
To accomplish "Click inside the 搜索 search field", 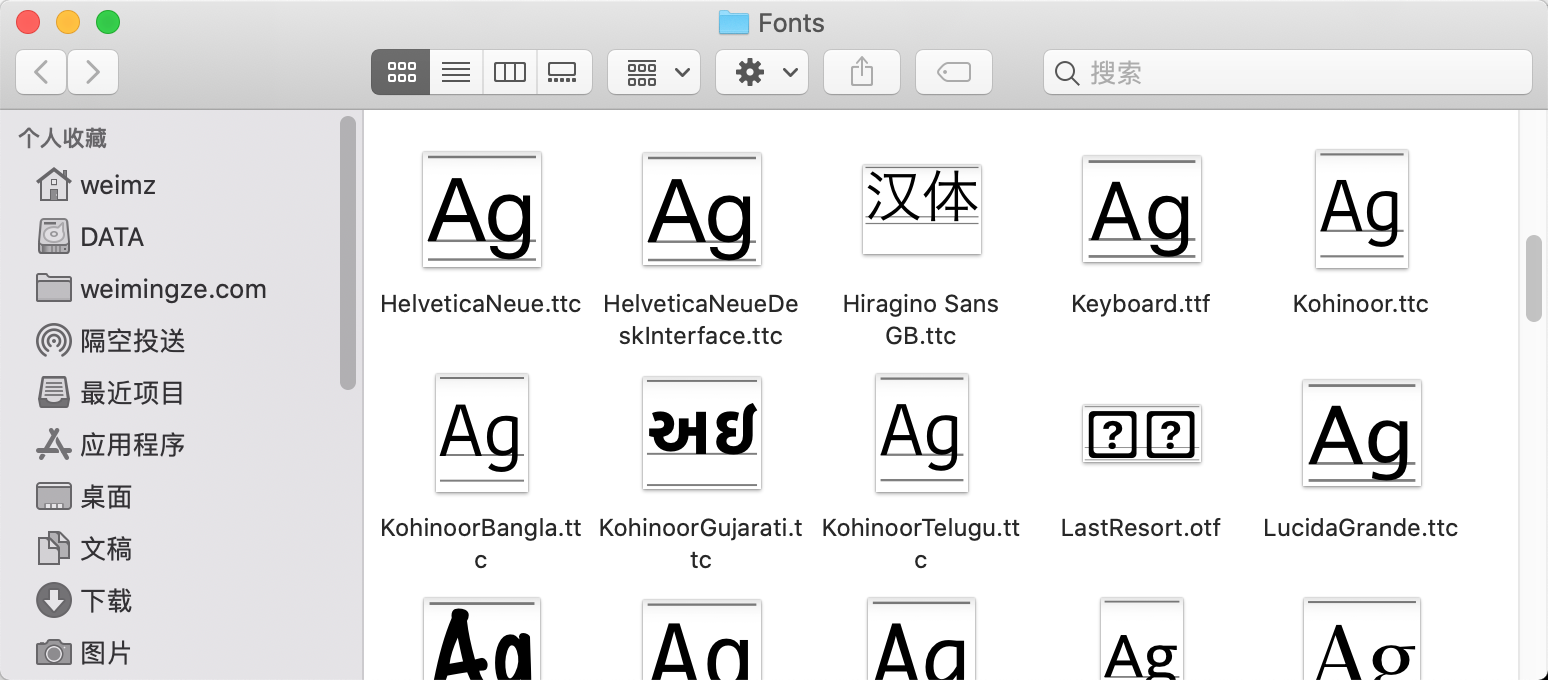I will [x=1200, y=72].
